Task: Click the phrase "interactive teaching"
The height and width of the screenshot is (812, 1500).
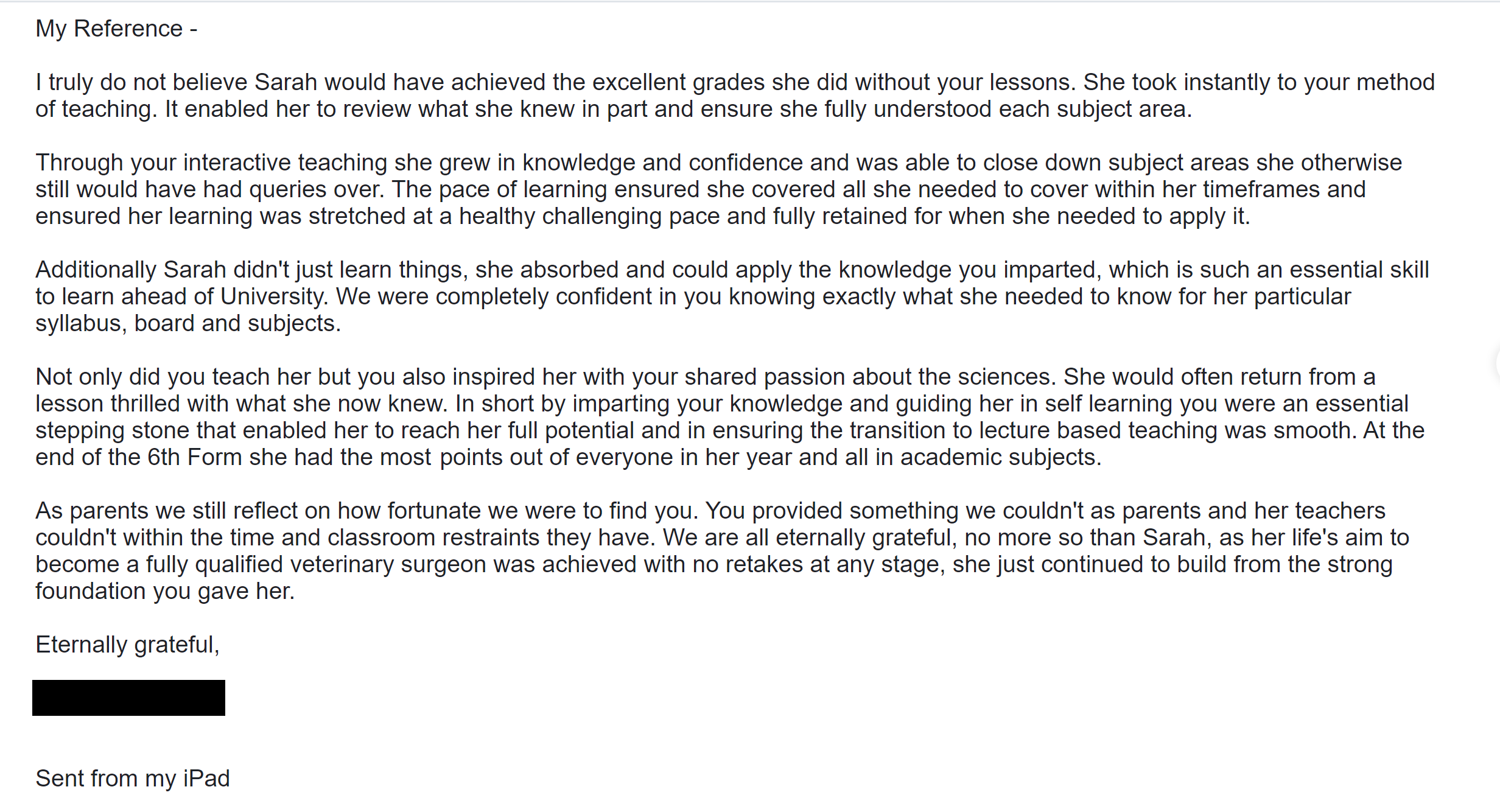Action: point(285,163)
